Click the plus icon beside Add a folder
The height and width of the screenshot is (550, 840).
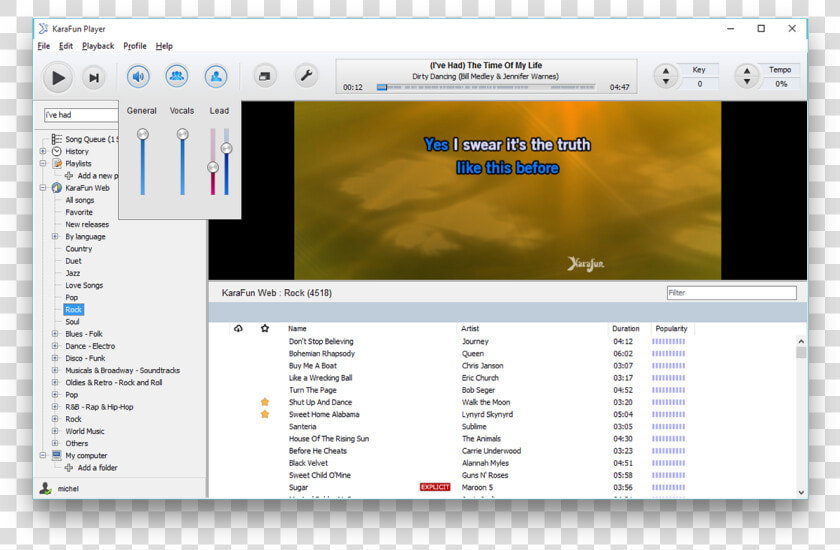click(69, 468)
